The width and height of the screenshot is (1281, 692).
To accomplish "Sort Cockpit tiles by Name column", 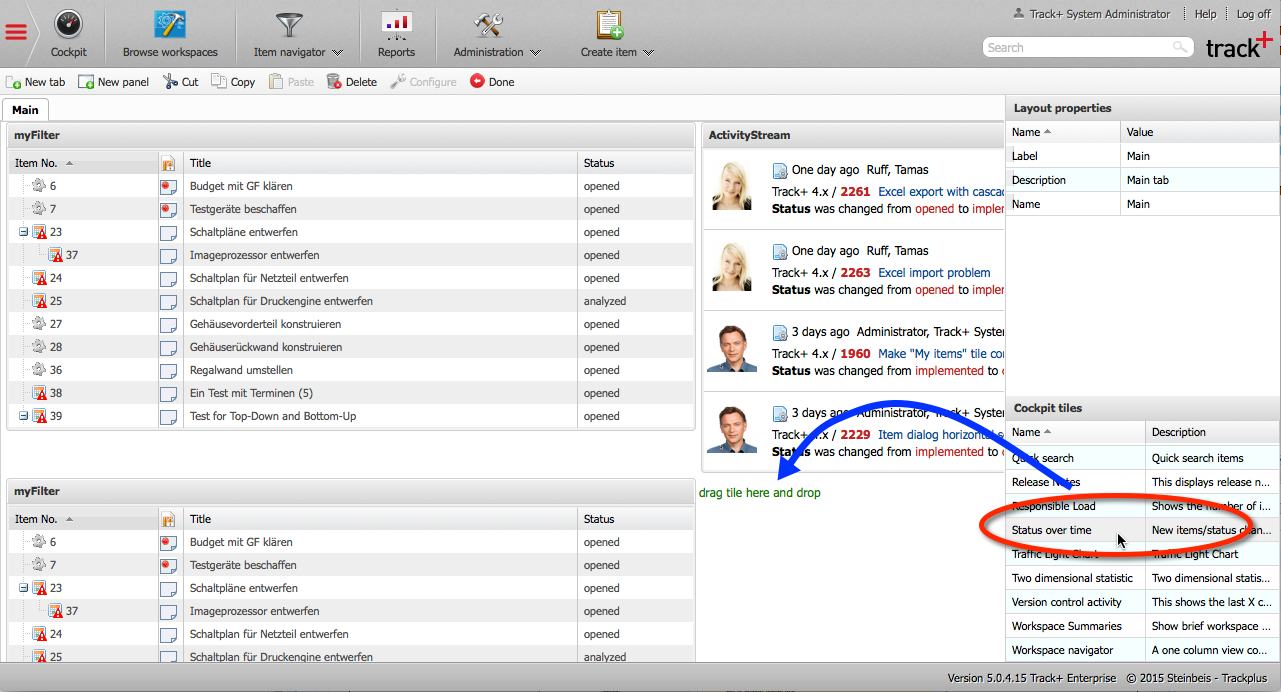I will click(x=1076, y=432).
